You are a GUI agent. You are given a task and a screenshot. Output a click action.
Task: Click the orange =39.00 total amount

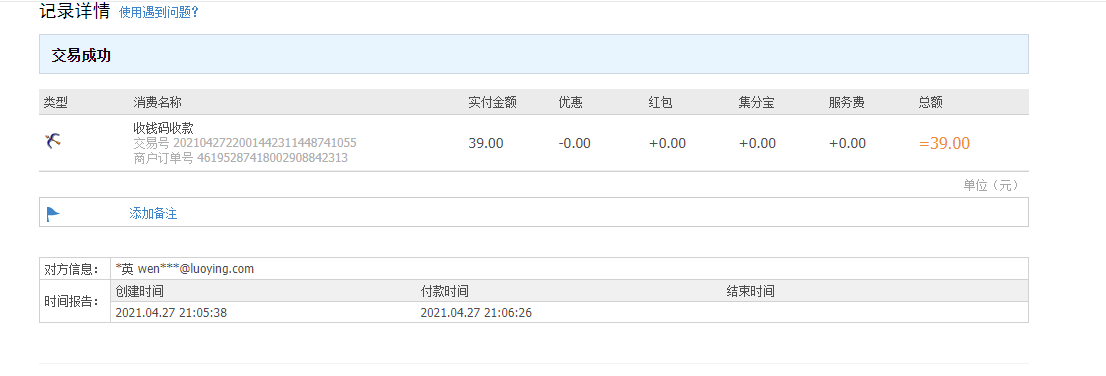pyautogui.click(x=944, y=143)
